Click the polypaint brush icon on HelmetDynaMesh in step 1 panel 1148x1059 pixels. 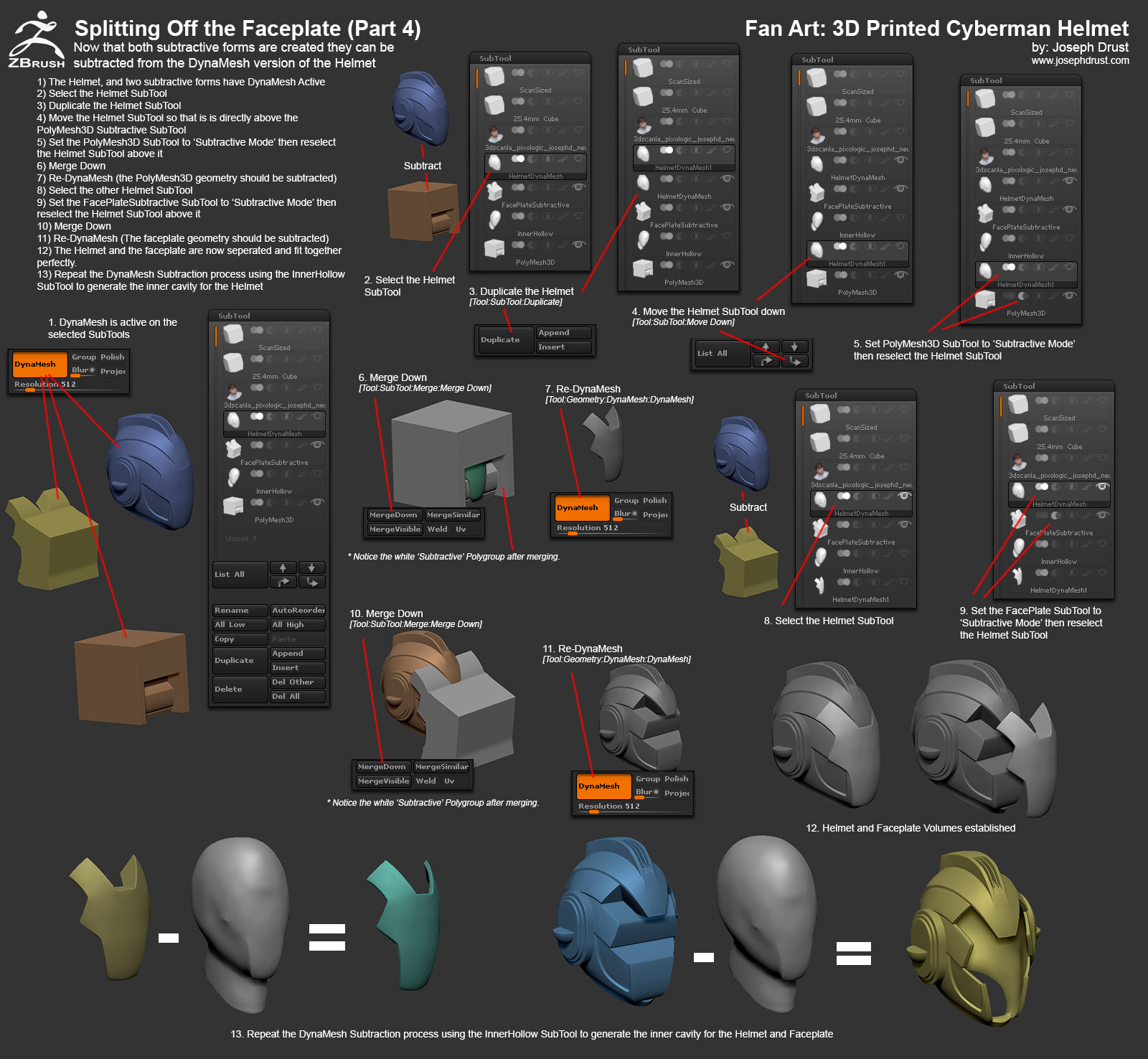[x=302, y=416]
